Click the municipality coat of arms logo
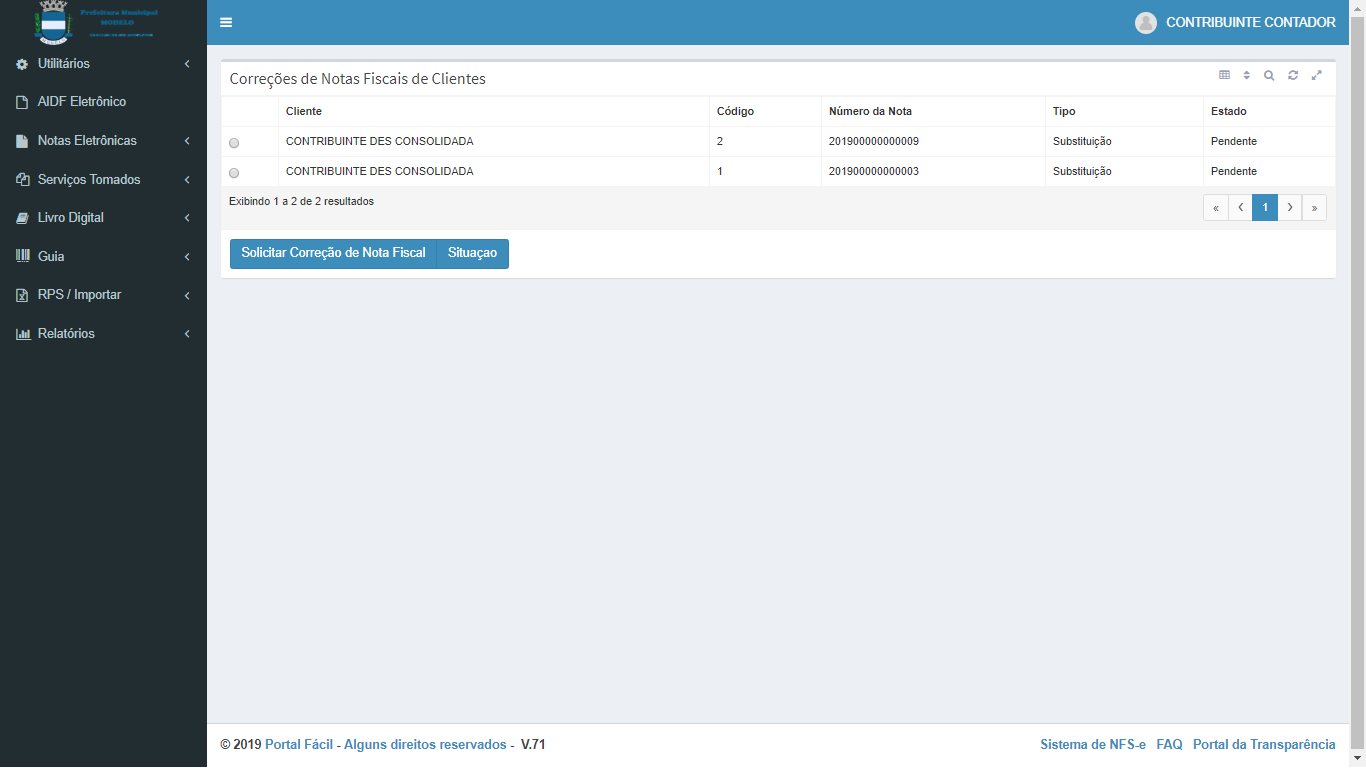 [54, 22]
